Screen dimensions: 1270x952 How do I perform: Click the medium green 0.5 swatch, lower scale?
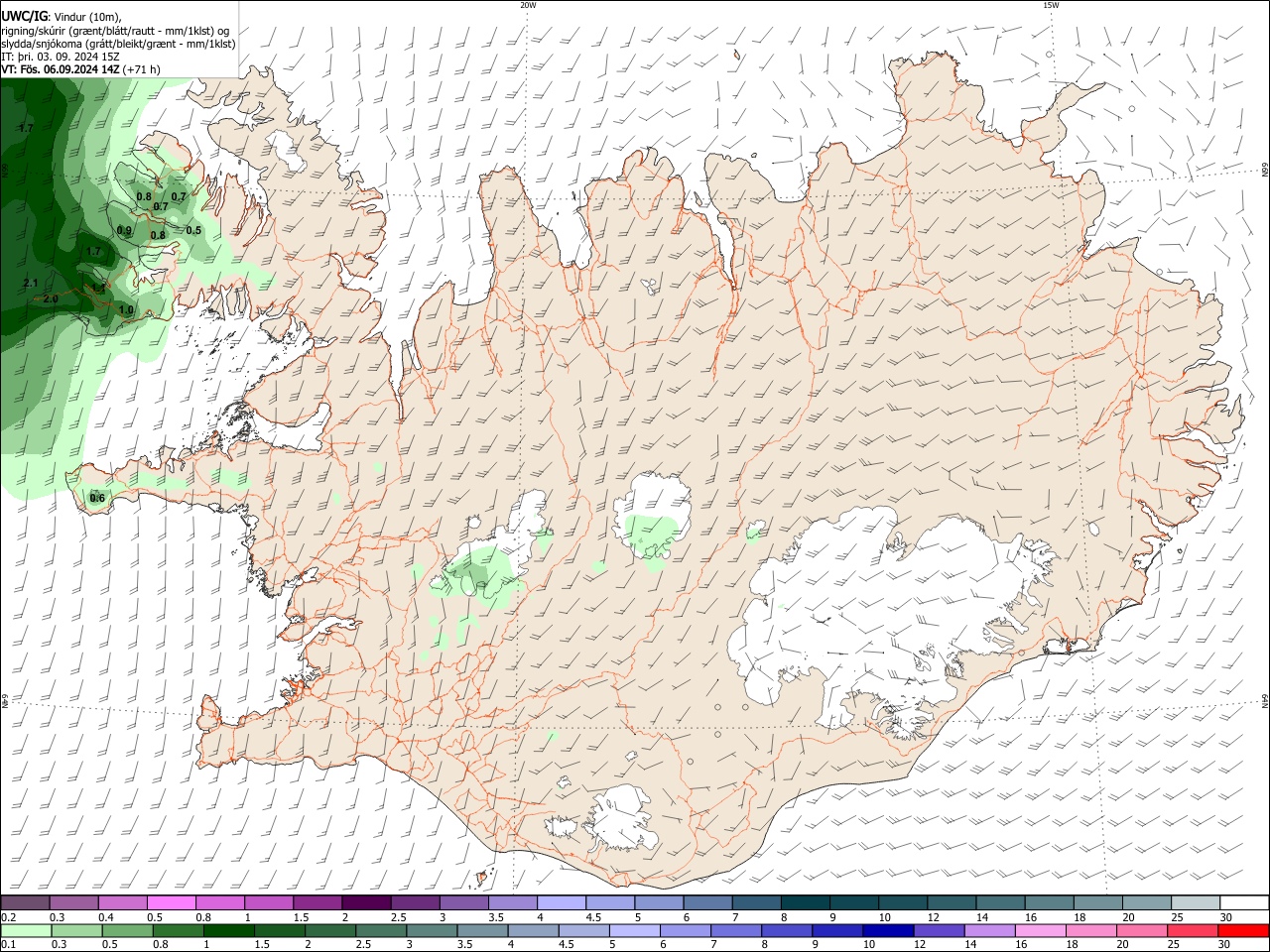(x=128, y=930)
